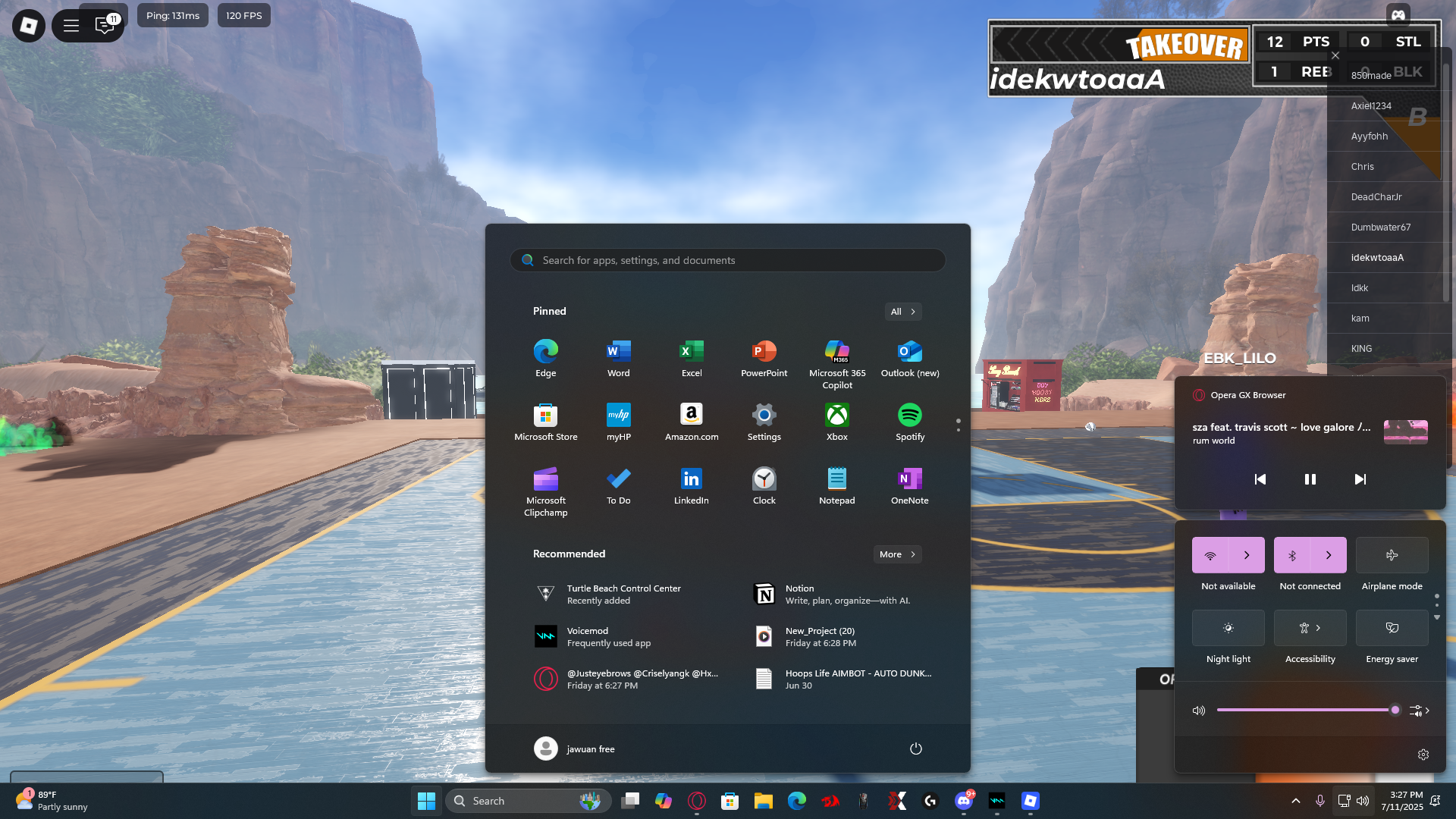
Task: Open Outlook (new) from pinned apps
Action: [909, 358]
